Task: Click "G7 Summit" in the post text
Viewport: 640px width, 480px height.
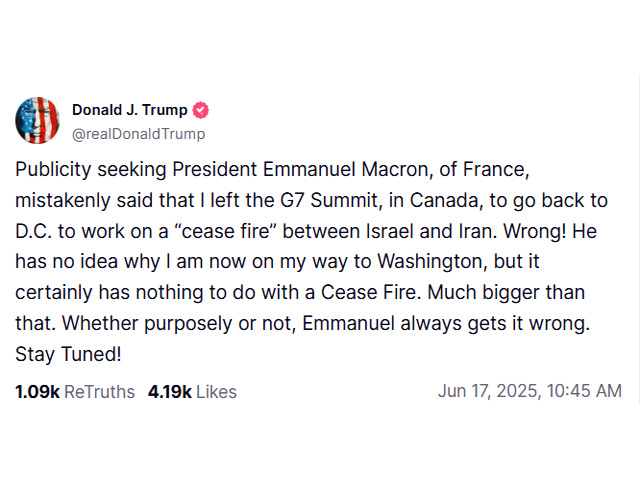Action: [331, 200]
